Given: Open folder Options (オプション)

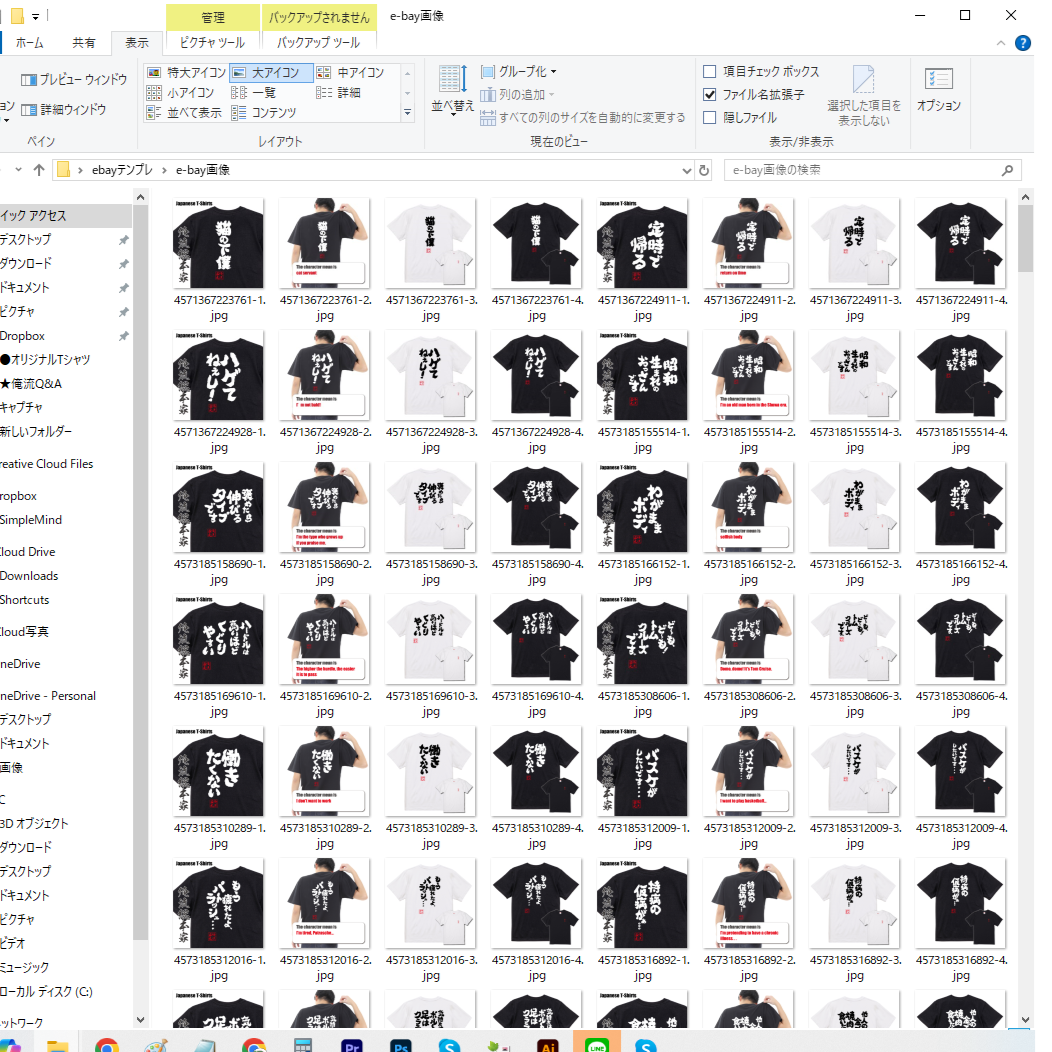Looking at the screenshot, I should 939,89.
